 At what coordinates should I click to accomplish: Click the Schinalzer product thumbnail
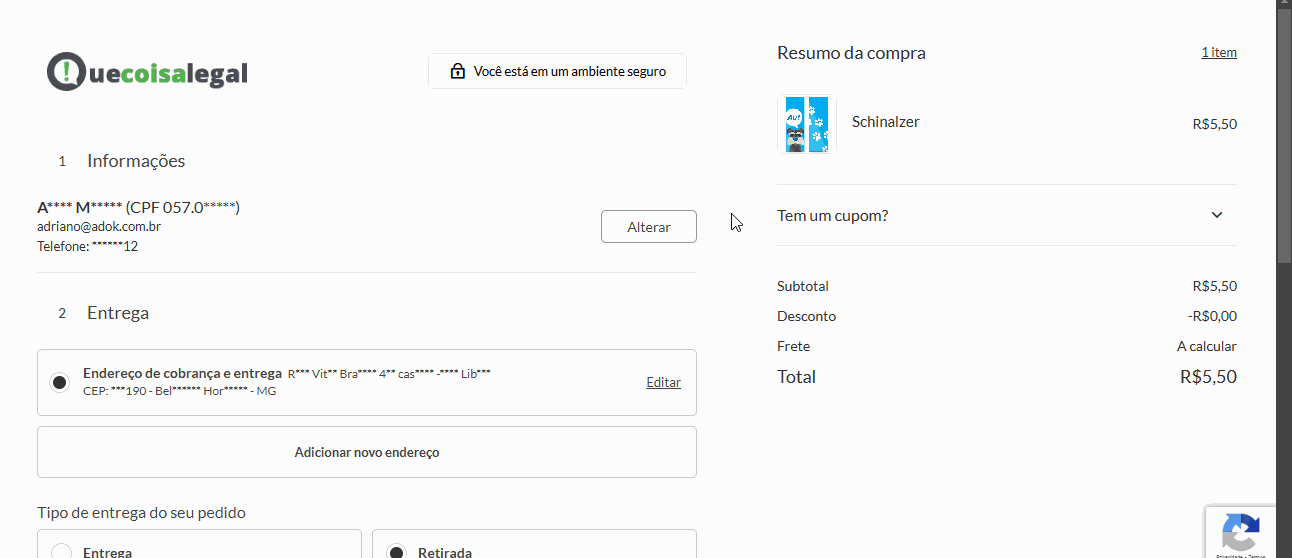point(806,124)
